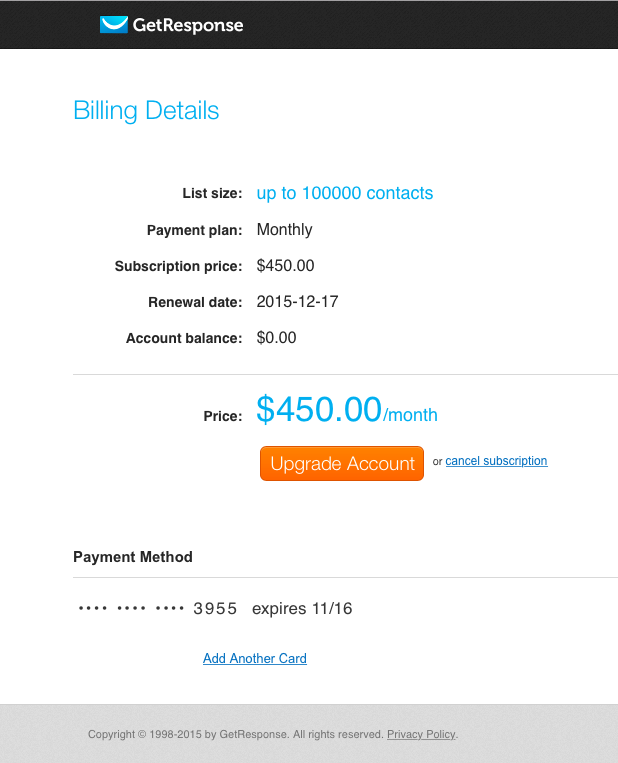This screenshot has height=763, width=618.
Task: Select the 2015-12-17 renewal date
Action: click(298, 302)
